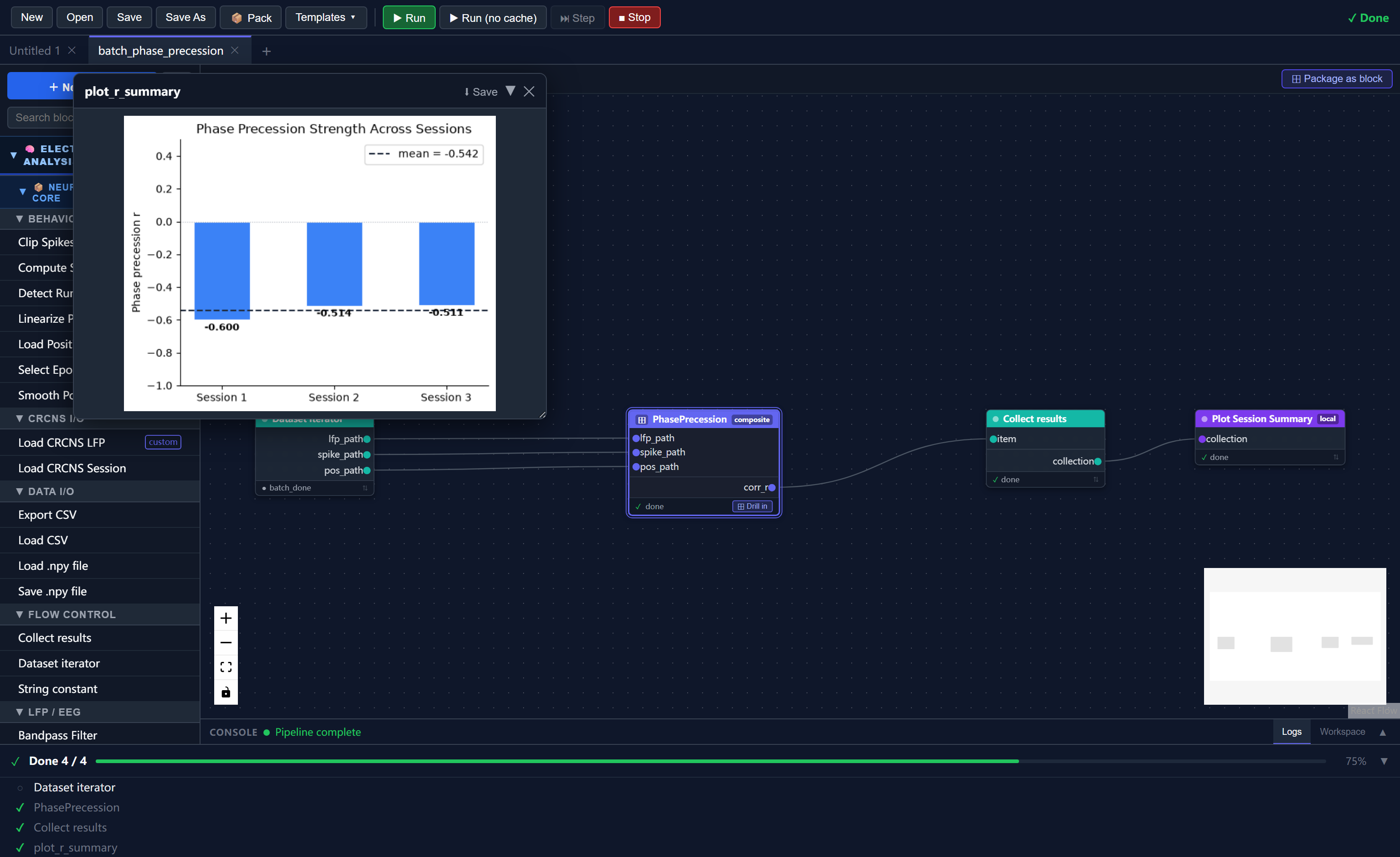Screen dimensions: 1400x857
Task: Add a new tab with the plus icon
Action: 267,51
